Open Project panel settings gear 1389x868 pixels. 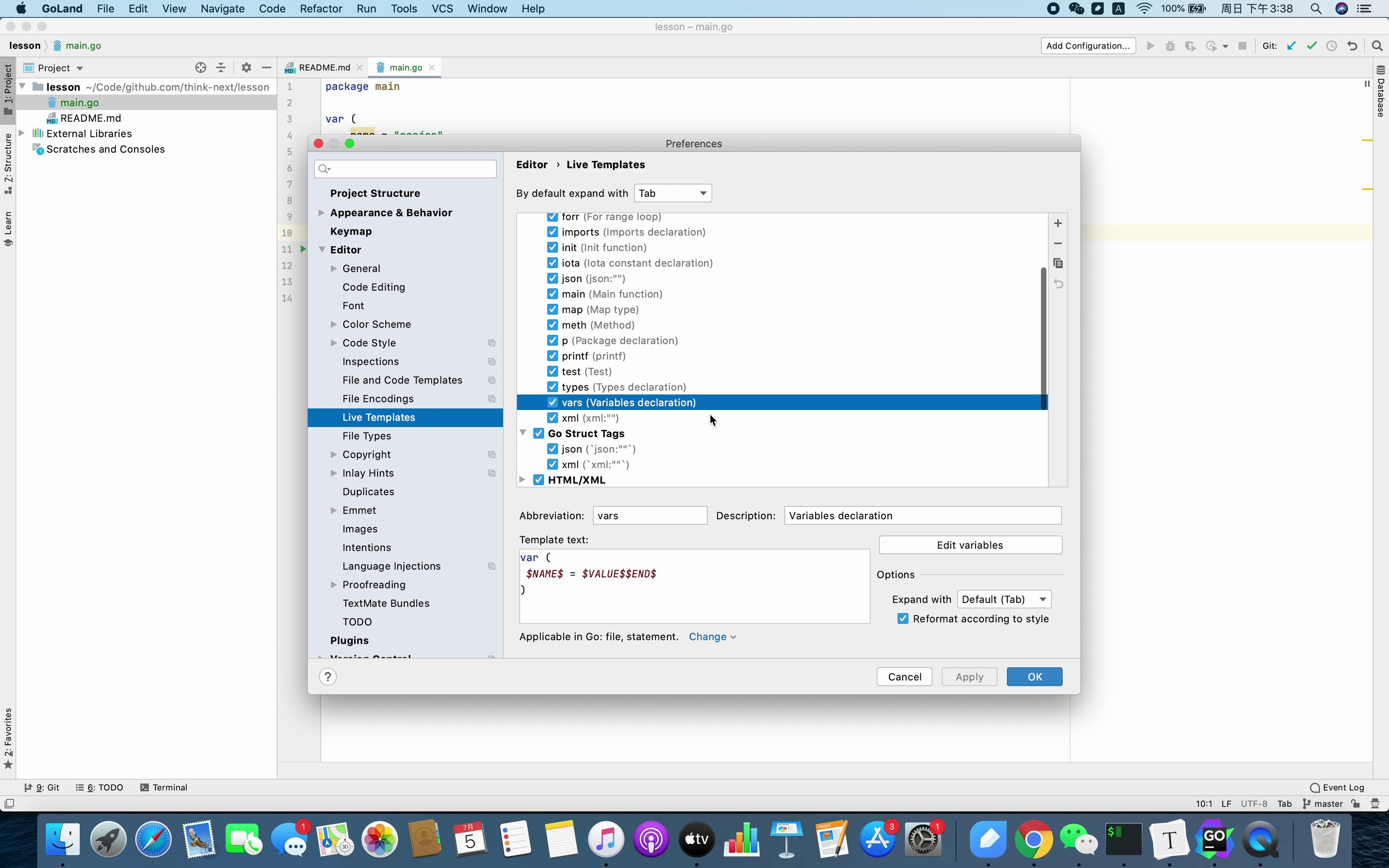(246, 68)
